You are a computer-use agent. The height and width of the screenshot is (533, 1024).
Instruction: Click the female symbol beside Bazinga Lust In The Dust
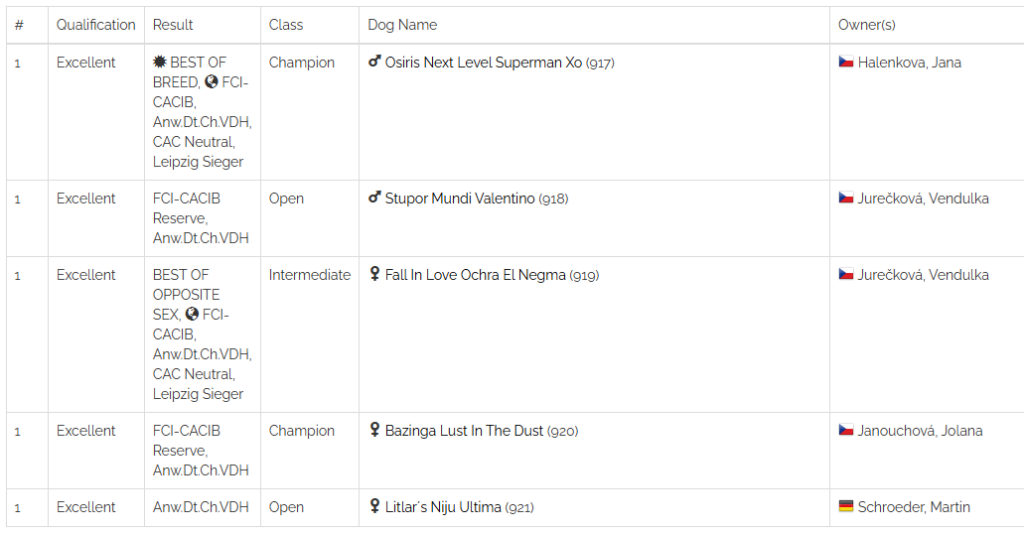click(374, 430)
